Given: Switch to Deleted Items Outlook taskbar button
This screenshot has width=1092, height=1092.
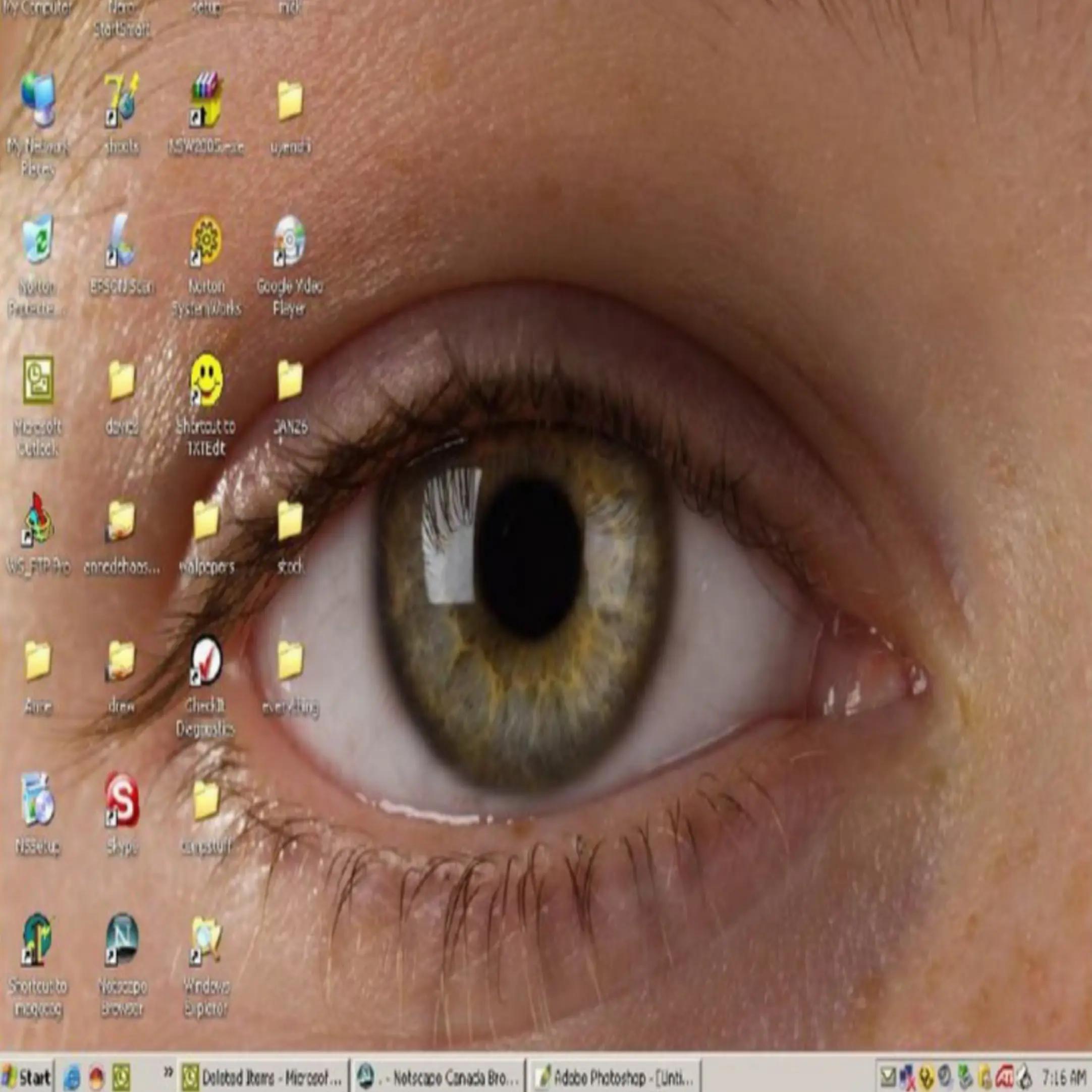Looking at the screenshot, I should (263, 1077).
